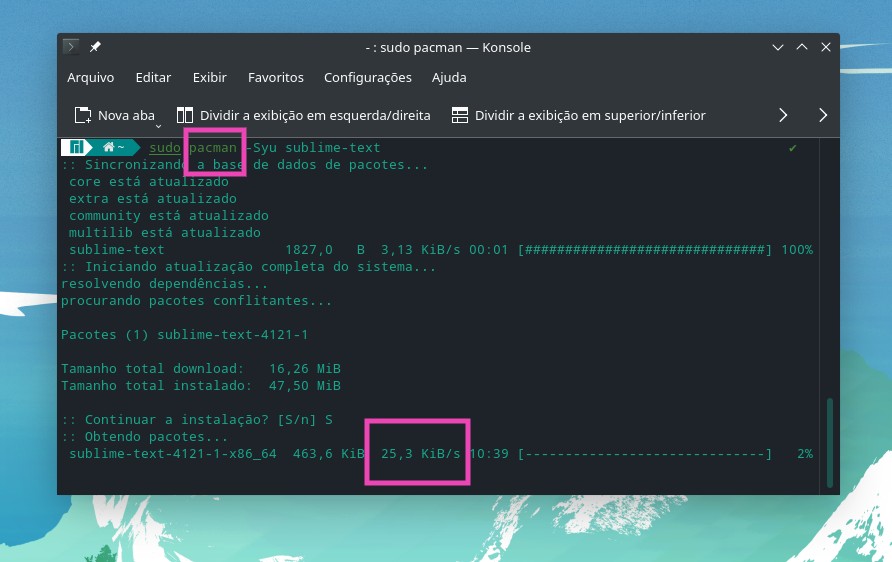Expand the Nova aba dropdown arrow
Viewport: 892px width, 562px height.
coord(159,126)
